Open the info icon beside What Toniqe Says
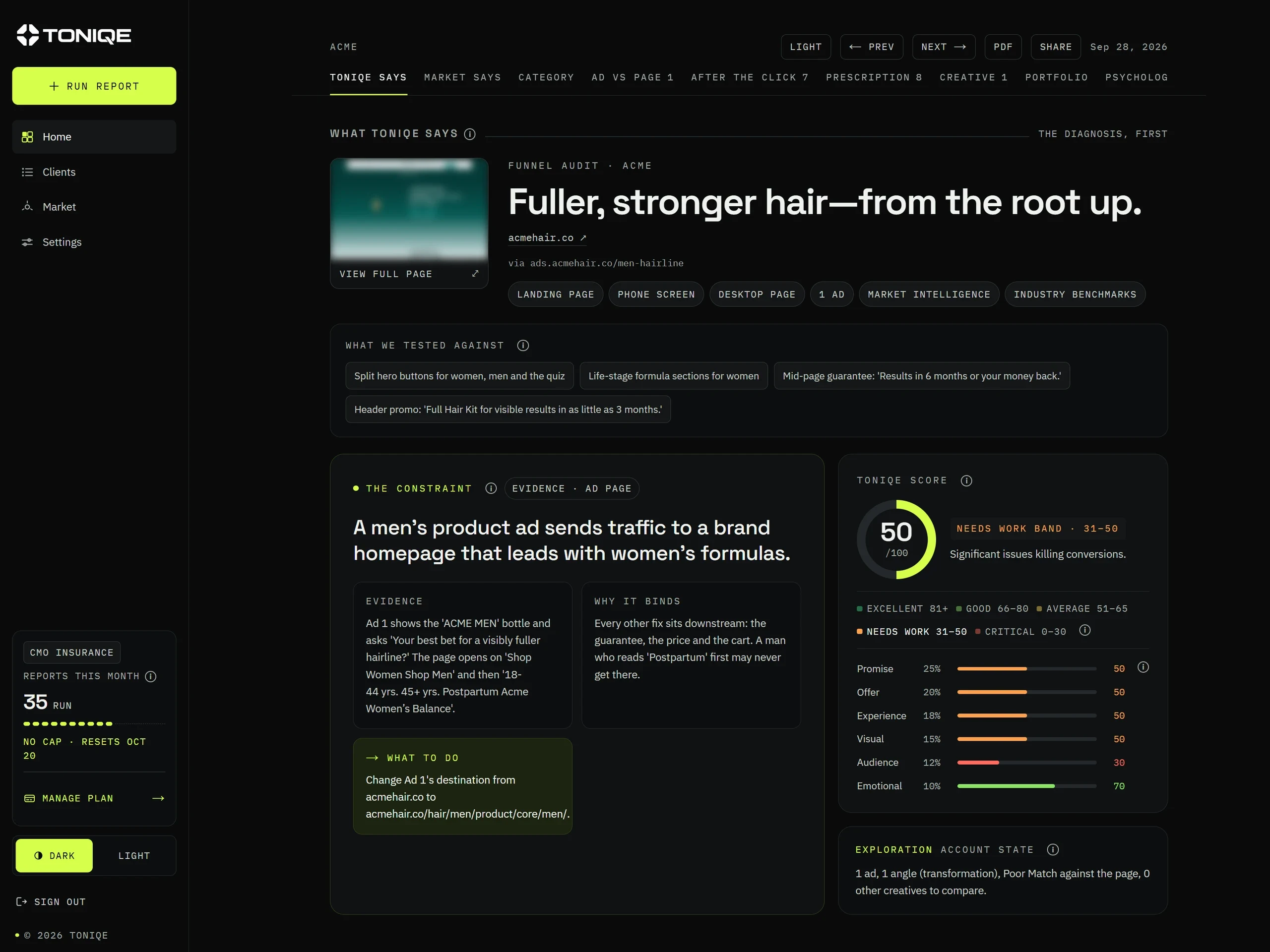Screen dimensions: 1270x952 point(470,134)
